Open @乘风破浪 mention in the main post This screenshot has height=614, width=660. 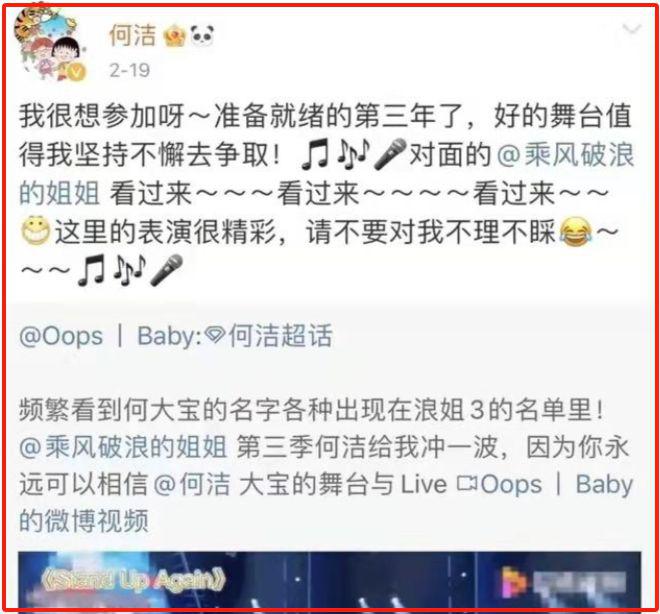tap(565, 155)
